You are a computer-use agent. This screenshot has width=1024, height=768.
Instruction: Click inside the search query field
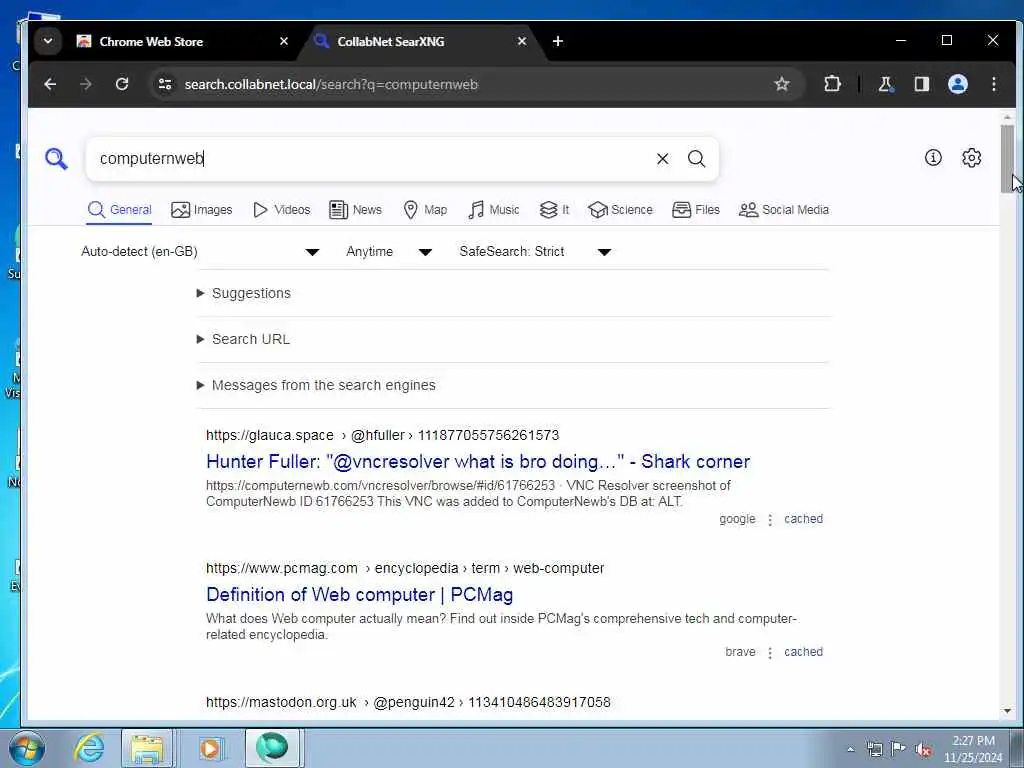[372, 159]
